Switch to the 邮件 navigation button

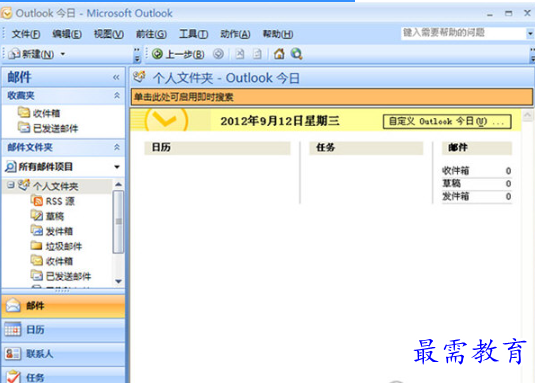coord(63,306)
